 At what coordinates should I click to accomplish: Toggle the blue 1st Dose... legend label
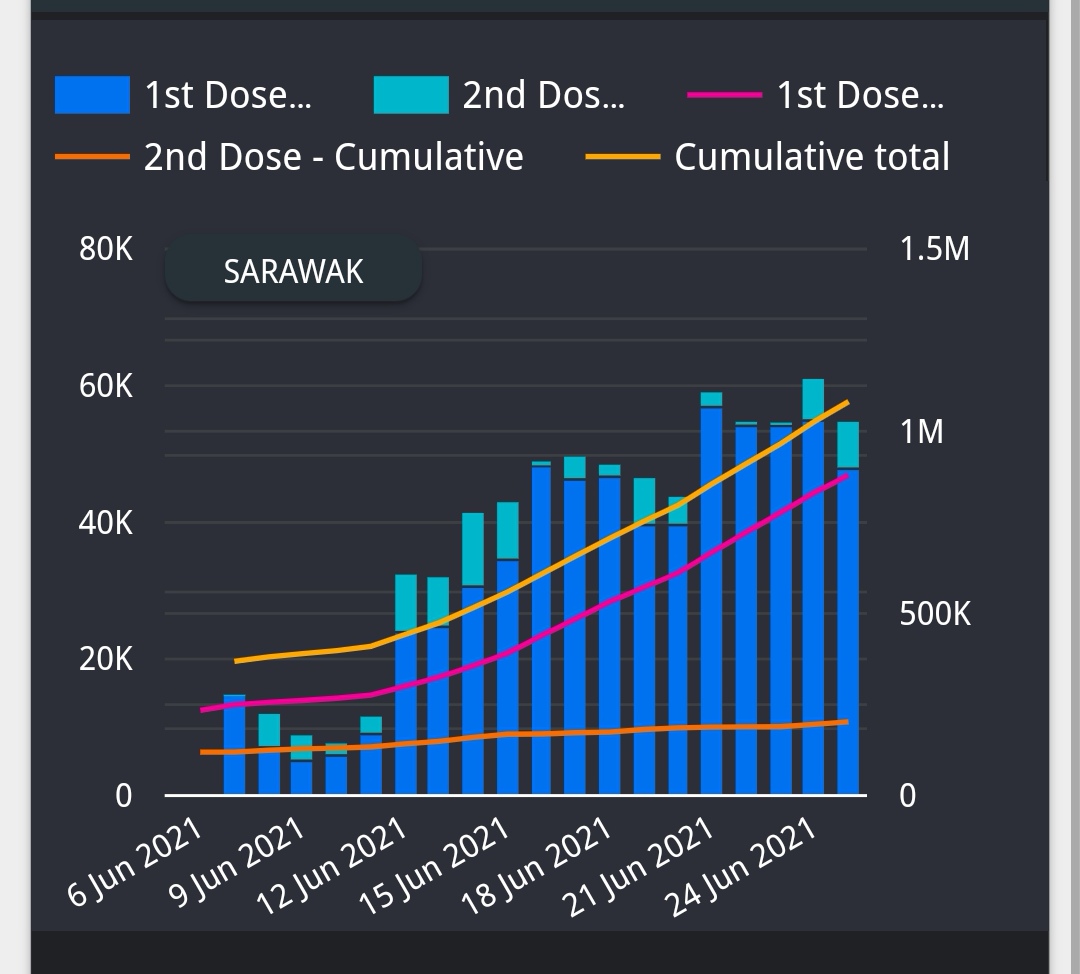pos(228,95)
